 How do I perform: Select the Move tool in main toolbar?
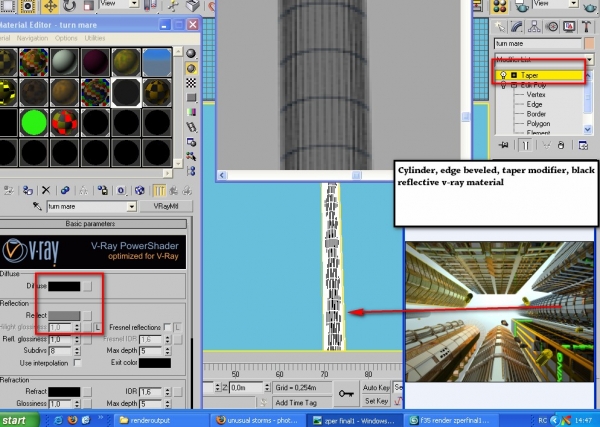tap(50, 6)
